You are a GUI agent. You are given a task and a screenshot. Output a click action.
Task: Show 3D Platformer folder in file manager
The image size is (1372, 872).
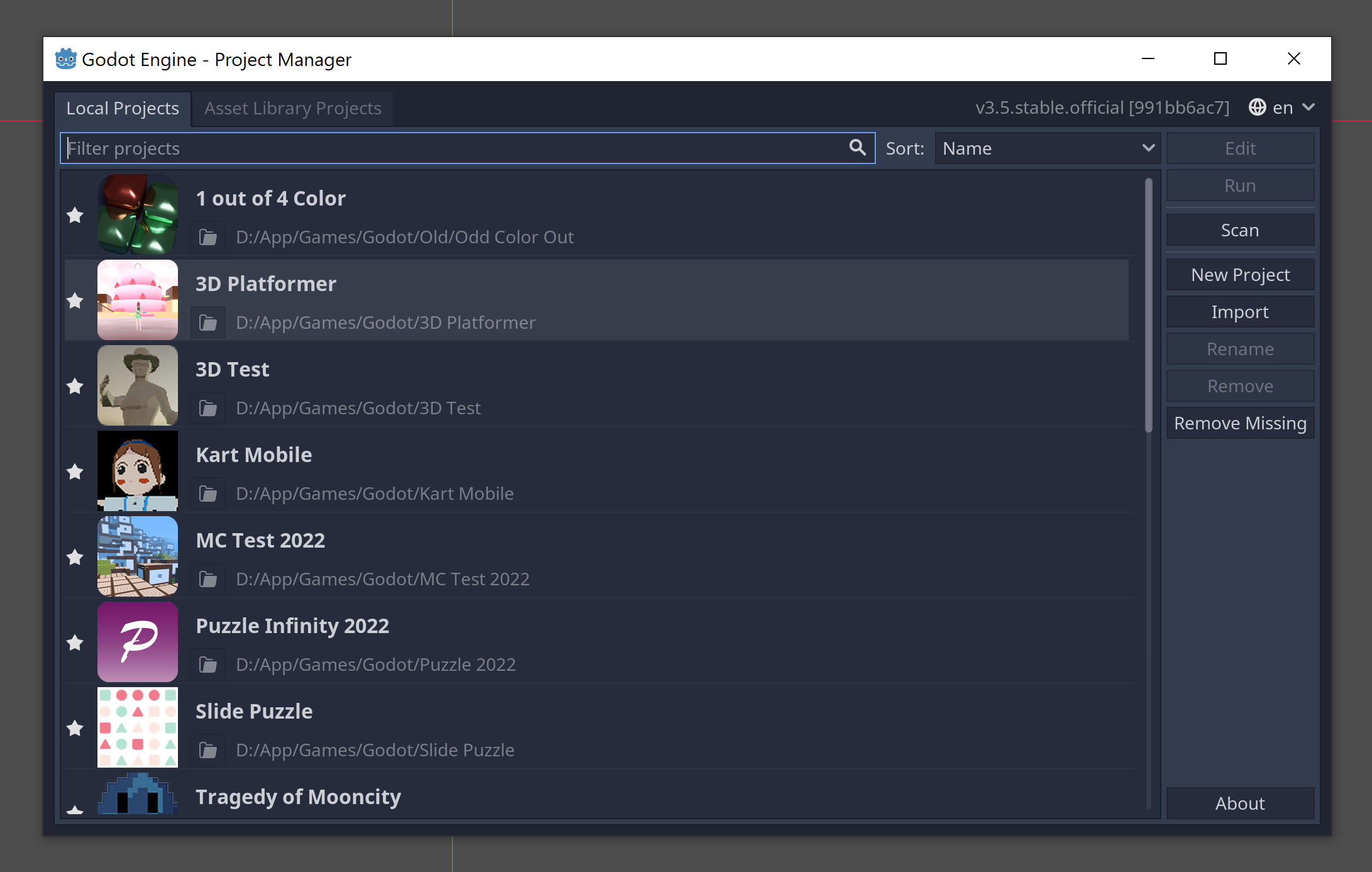pyautogui.click(x=208, y=323)
